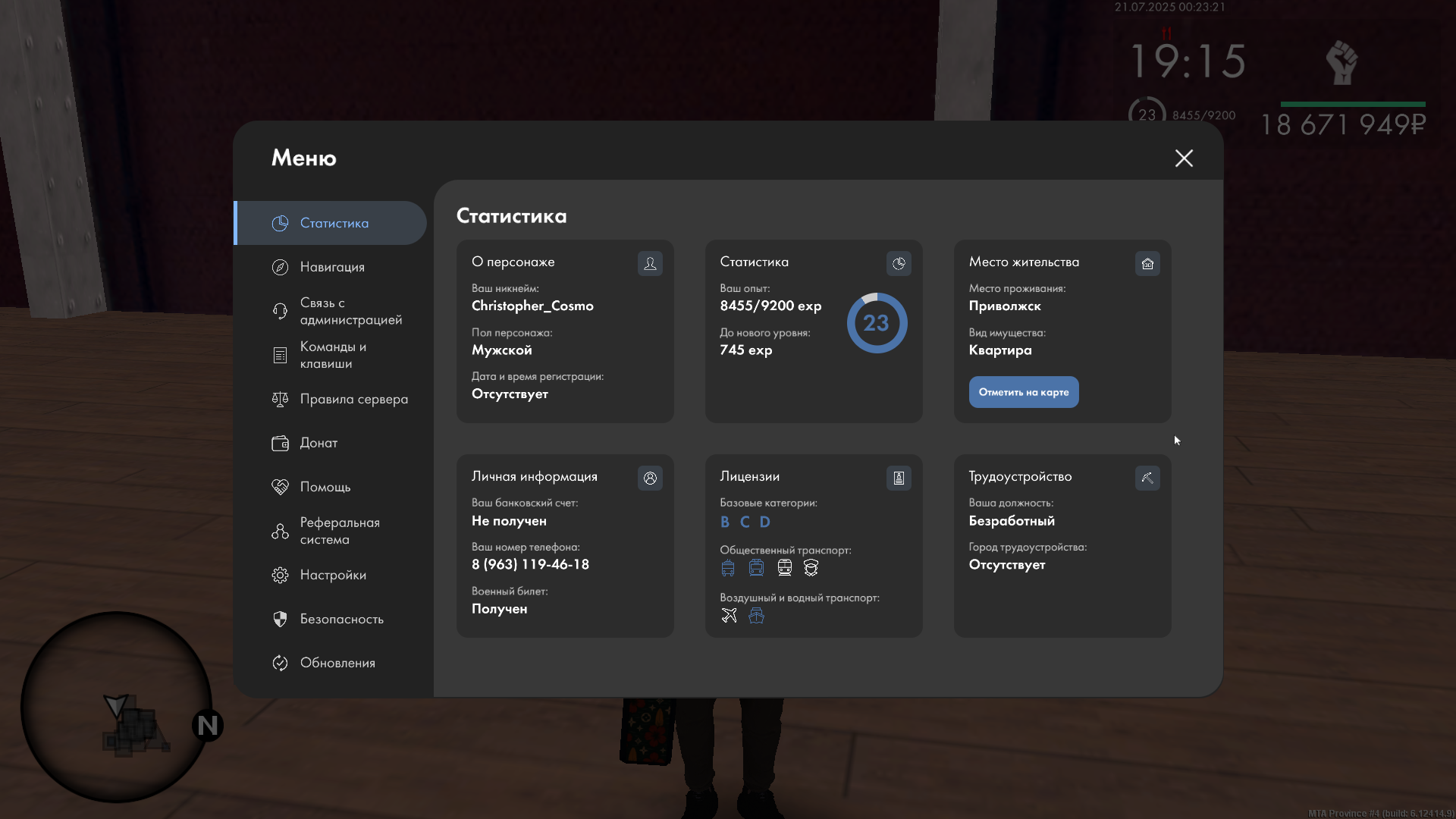This screenshot has height=819, width=1456.
Task: Click the job title Безработный
Action: (1012, 521)
